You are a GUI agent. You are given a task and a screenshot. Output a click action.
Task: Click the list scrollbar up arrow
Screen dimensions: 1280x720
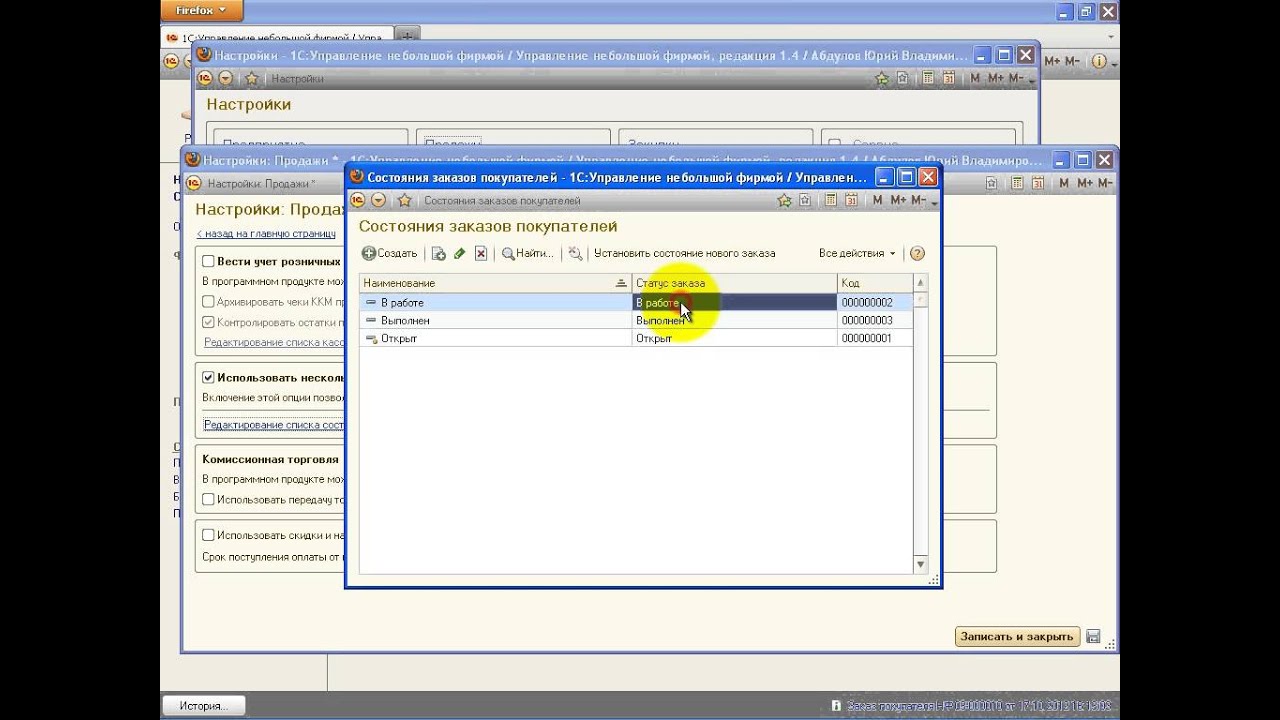(921, 283)
